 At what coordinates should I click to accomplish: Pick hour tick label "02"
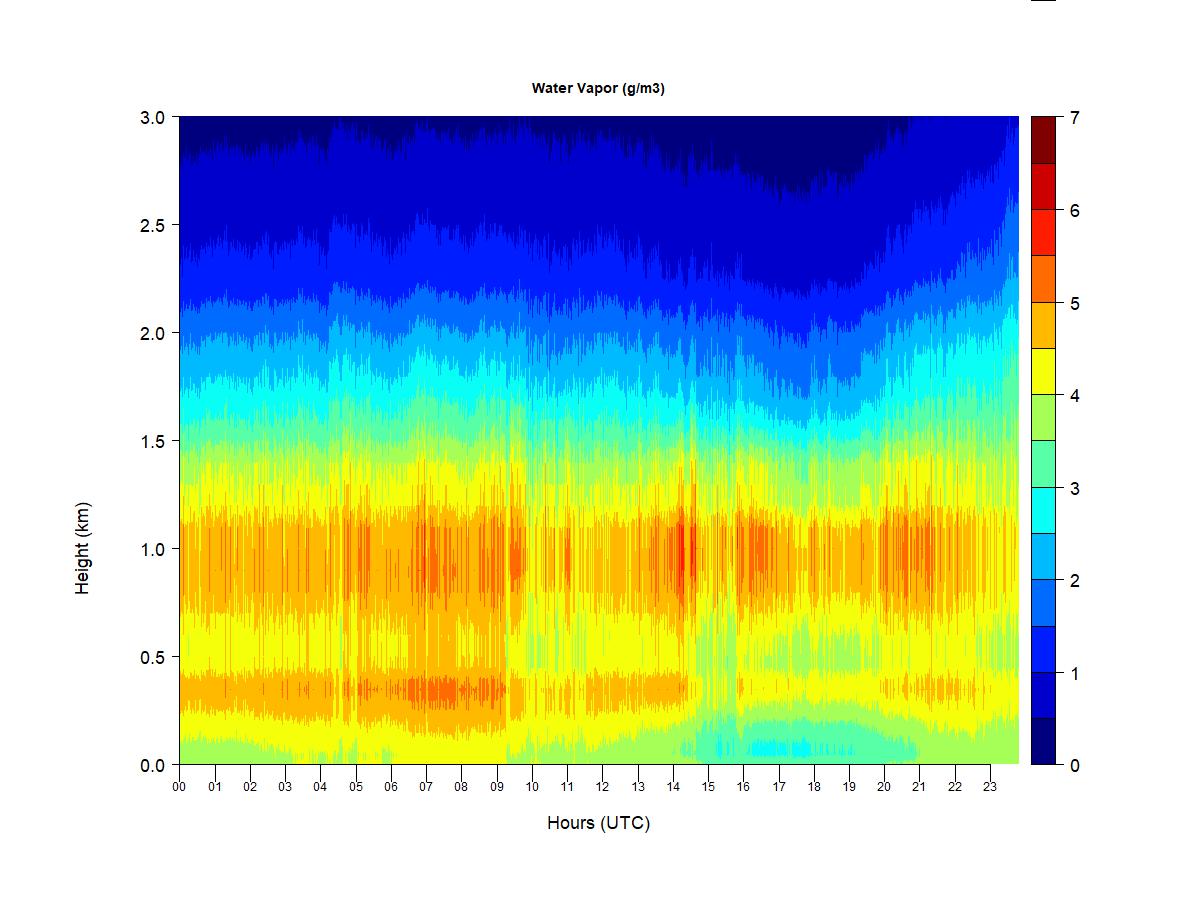pyautogui.click(x=250, y=786)
